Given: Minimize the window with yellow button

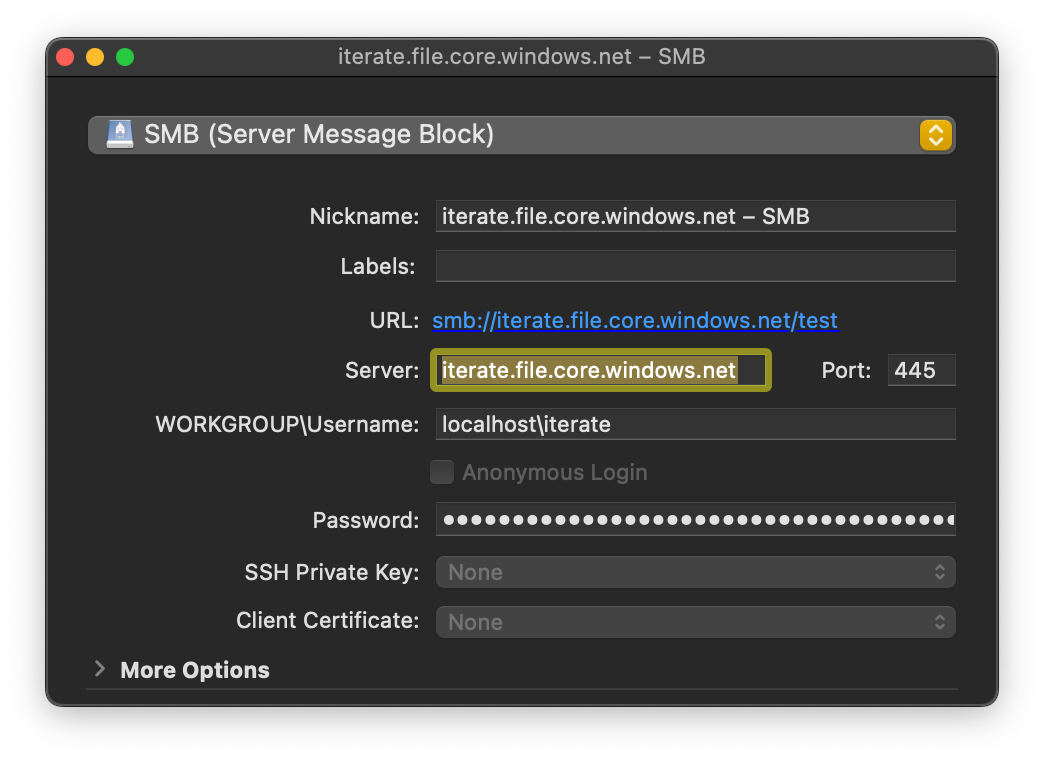Looking at the screenshot, I should (95, 57).
